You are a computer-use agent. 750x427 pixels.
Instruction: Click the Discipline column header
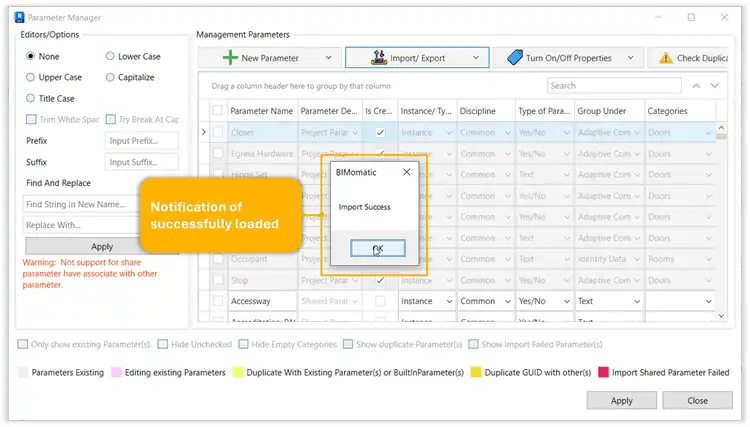(485, 111)
